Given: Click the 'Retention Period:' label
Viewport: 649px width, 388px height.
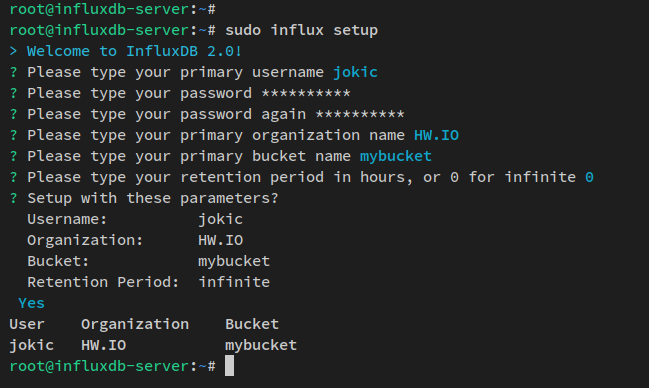Looking at the screenshot, I should [103, 282].
